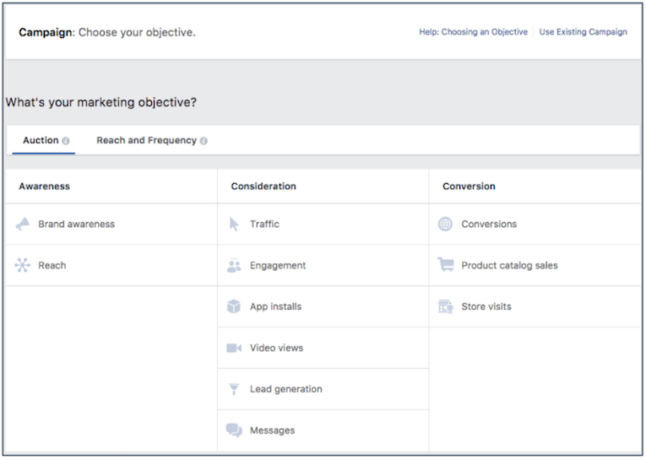Show info tooltip next to Auction
Viewport: 646px width, 460px height.
66,141
